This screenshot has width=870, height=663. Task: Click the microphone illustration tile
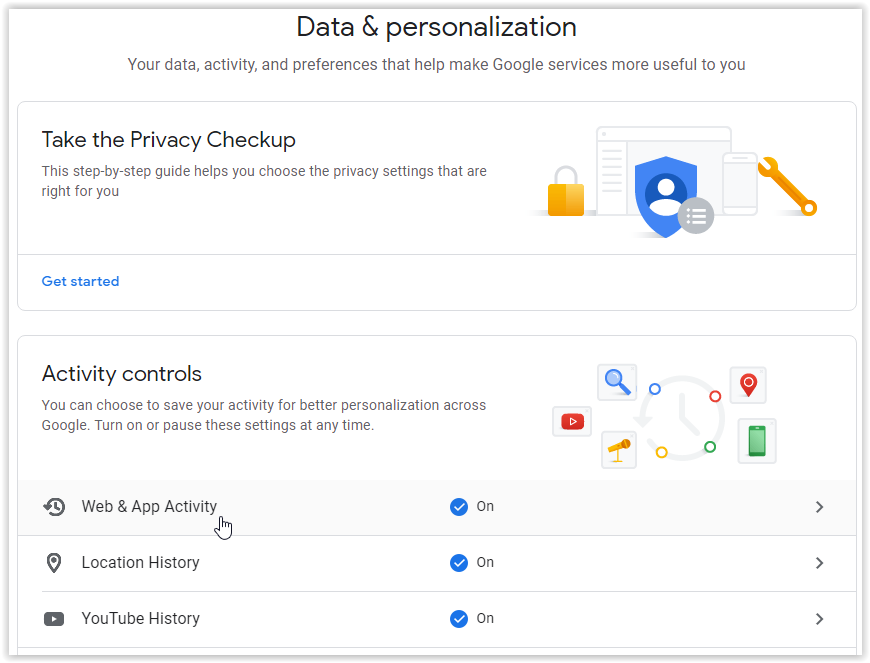(619, 449)
